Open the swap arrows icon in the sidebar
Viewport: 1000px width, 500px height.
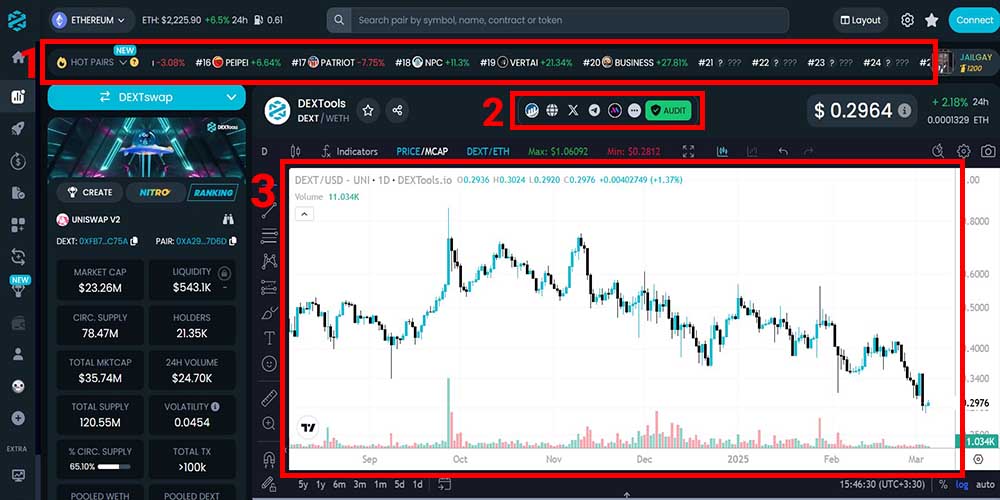coord(18,256)
